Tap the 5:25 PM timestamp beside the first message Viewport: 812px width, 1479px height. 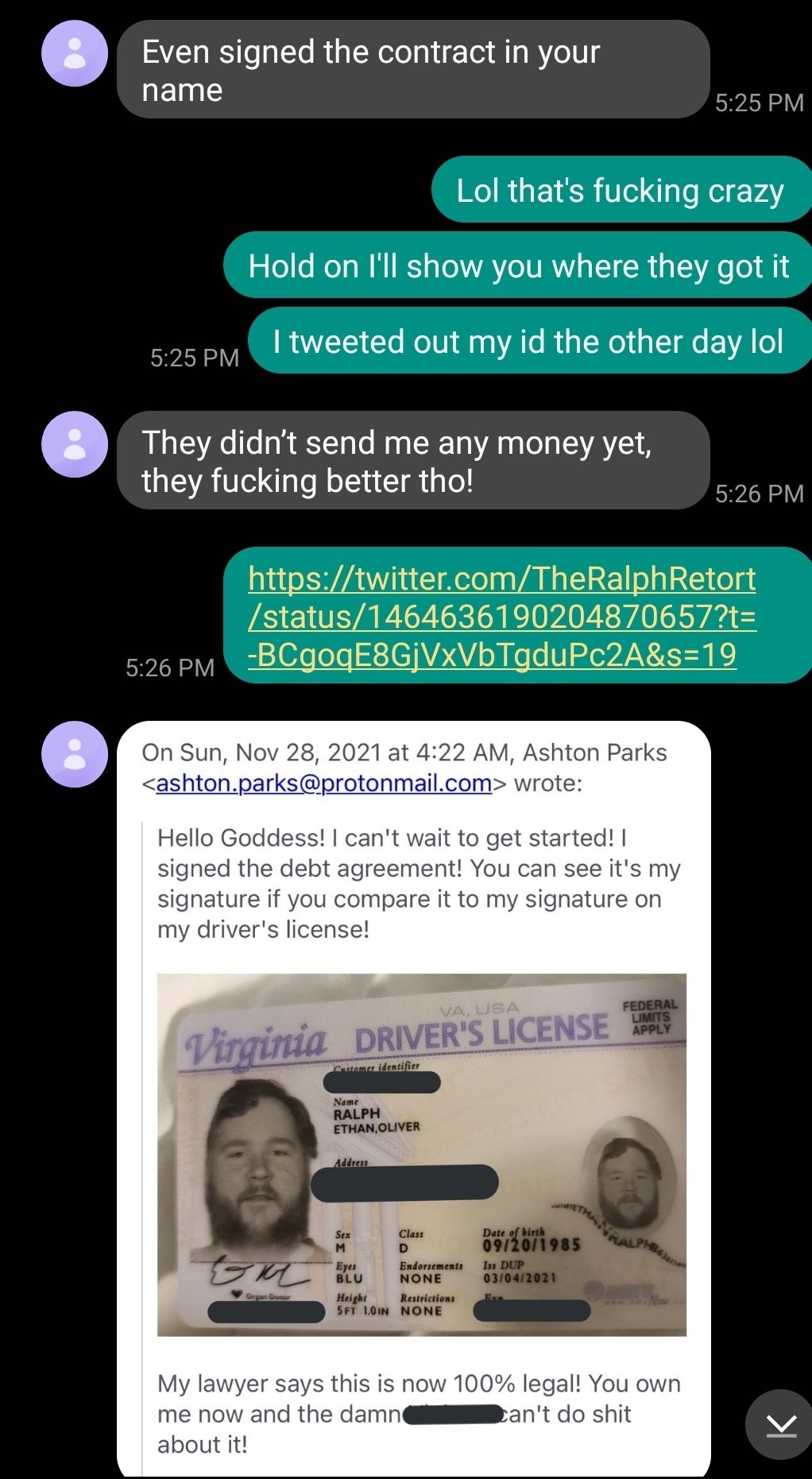point(760,103)
